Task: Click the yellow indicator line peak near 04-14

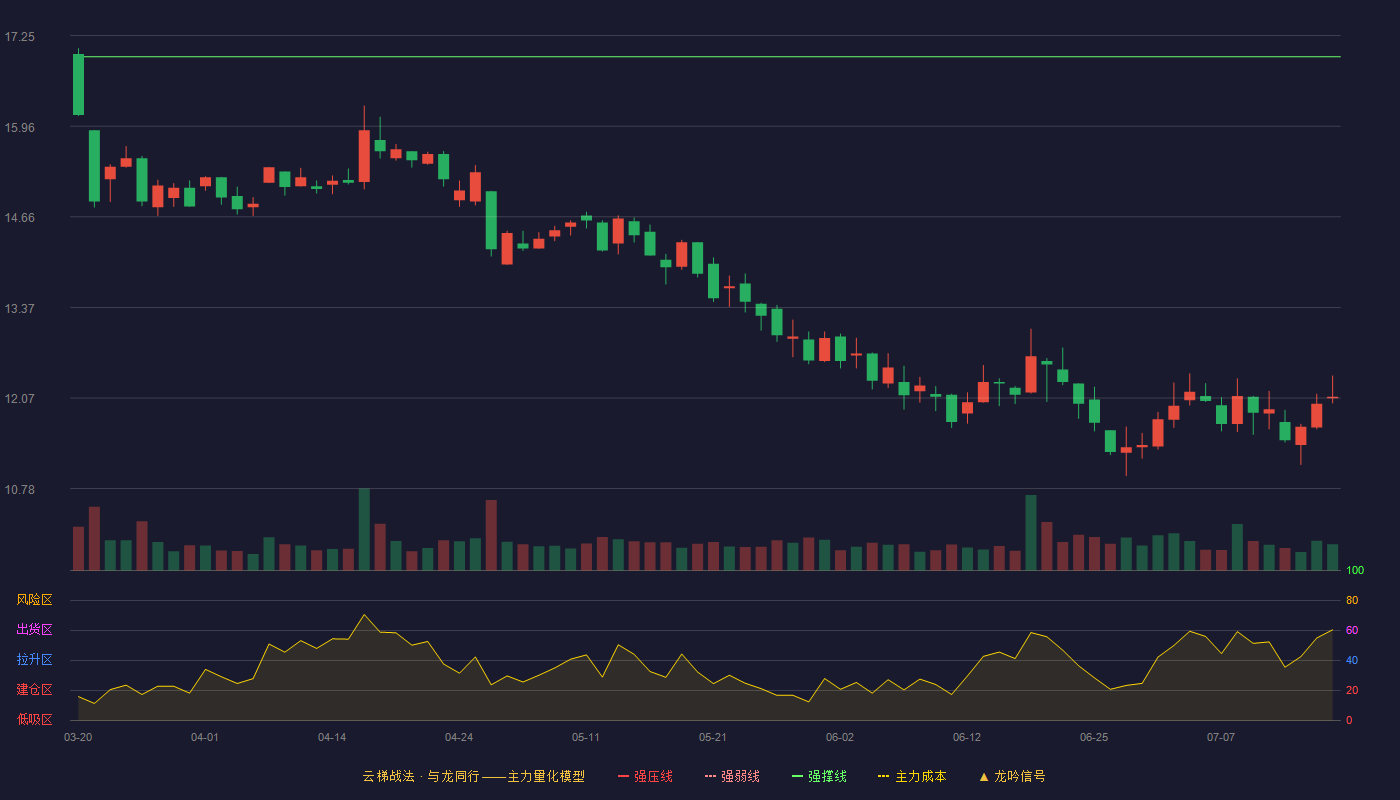Action: point(364,616)
